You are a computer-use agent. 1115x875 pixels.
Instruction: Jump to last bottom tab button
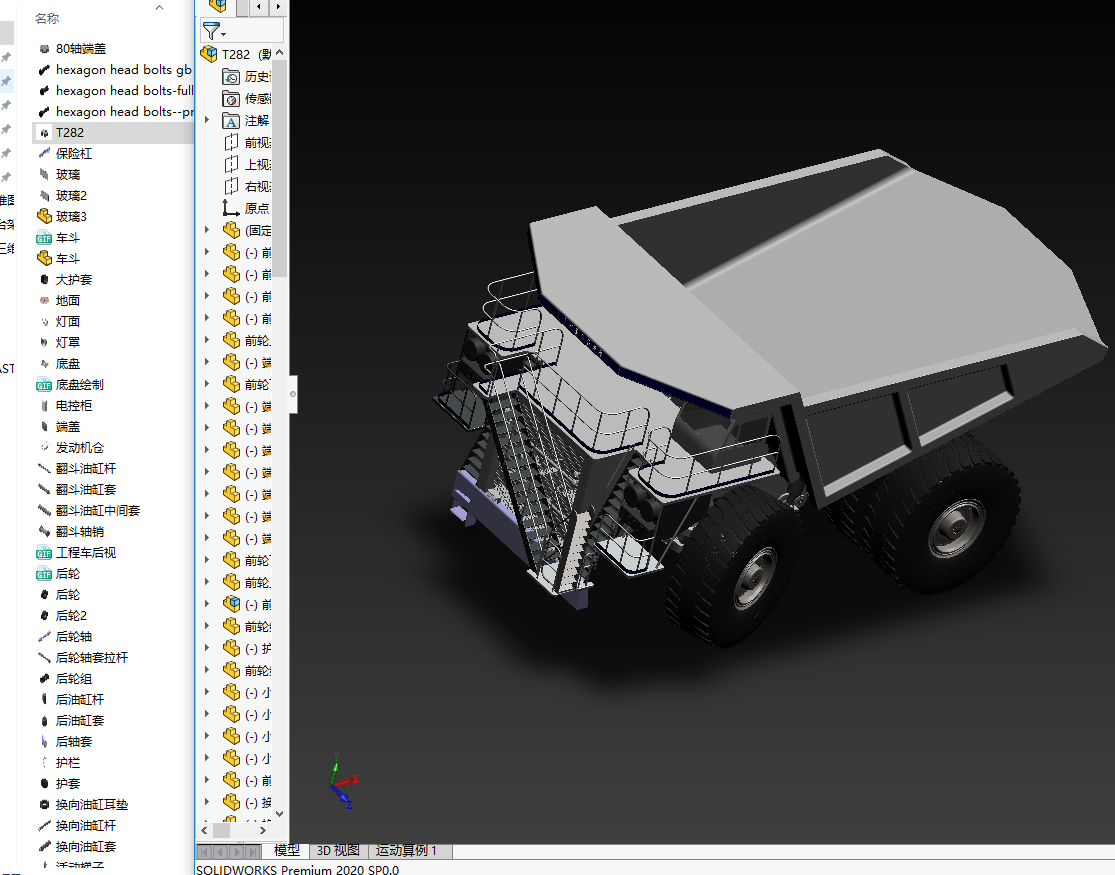253,852
